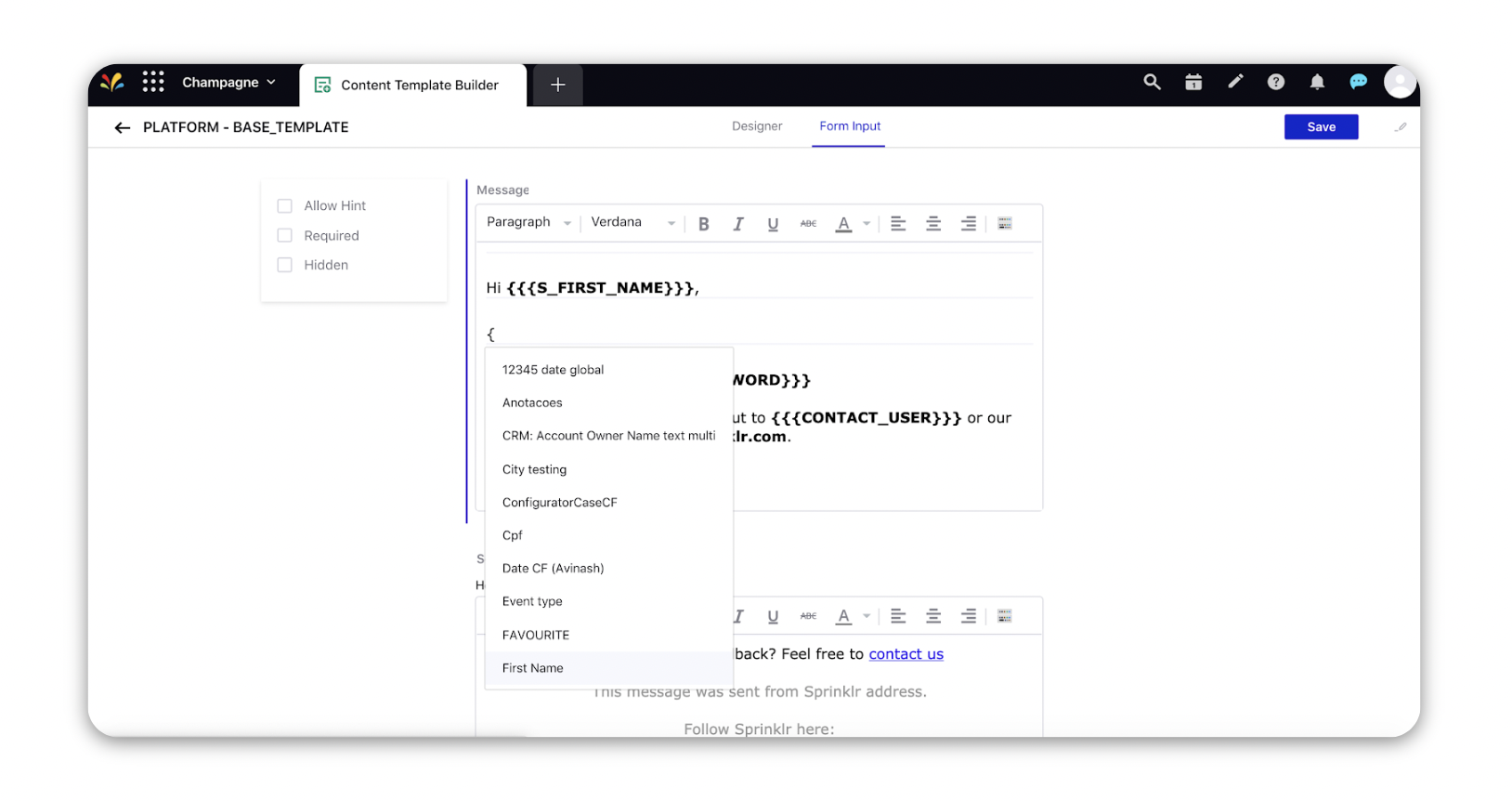Switch to the Designer tab

click(x=757, y=126)
